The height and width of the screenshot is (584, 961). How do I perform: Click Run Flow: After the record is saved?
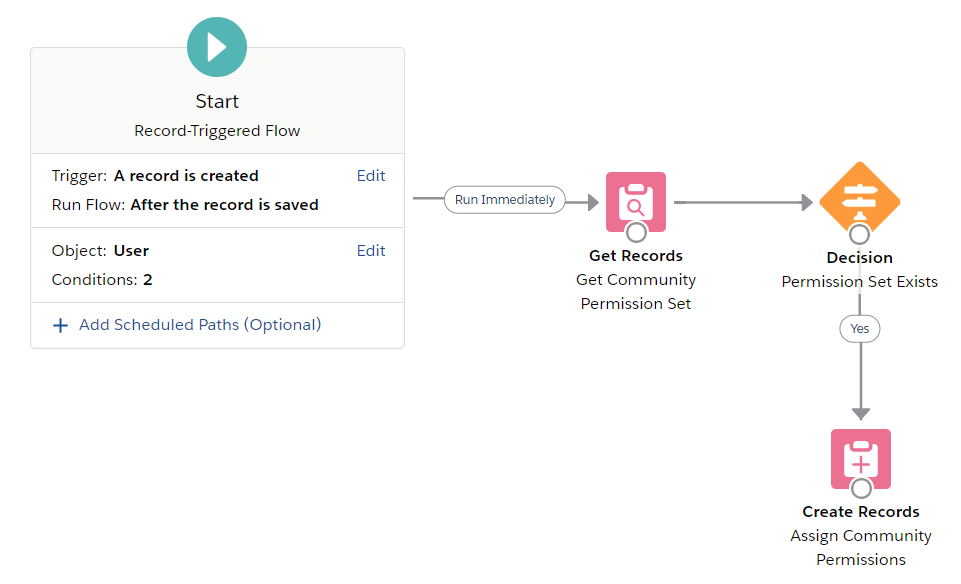(x=185, y=205)
